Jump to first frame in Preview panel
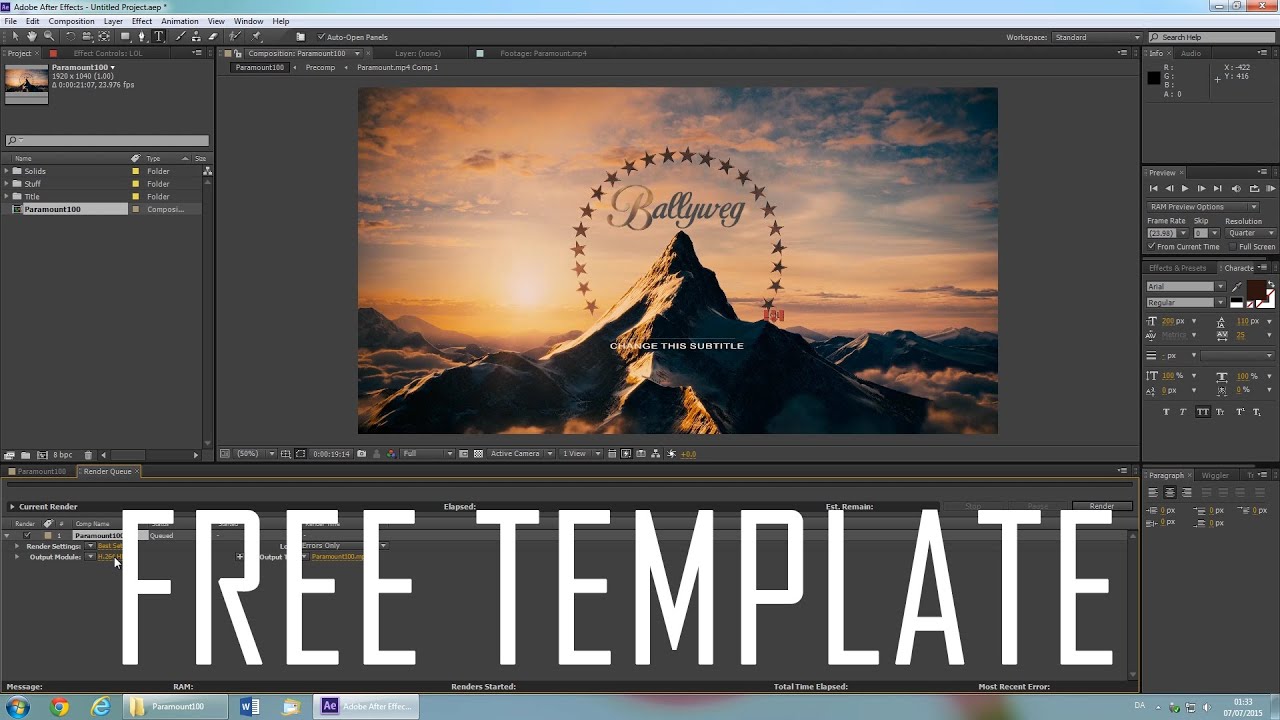Screen dimensions: 1280x720 click(x=1153, y=188)
